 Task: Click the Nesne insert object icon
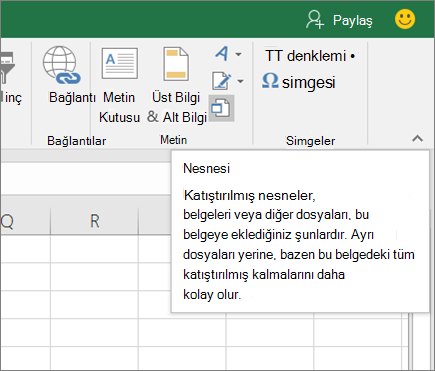[x=221, y=108]
